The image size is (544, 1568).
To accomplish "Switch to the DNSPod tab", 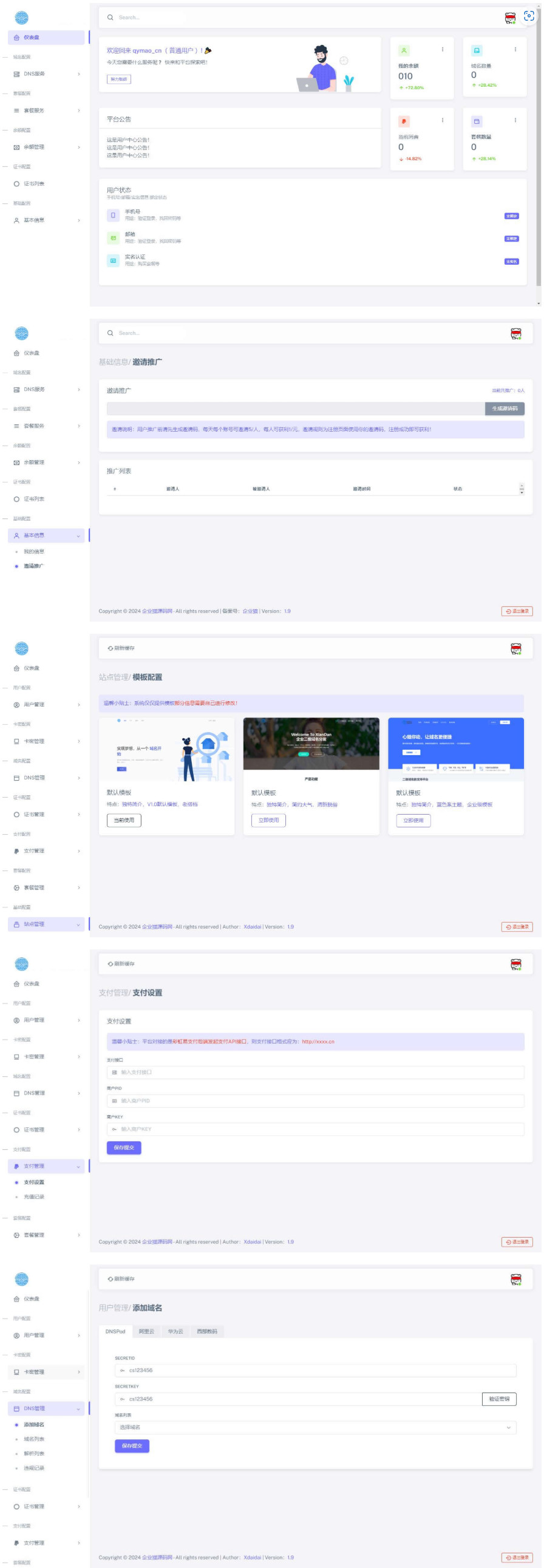I will [x=115, y=1331].
